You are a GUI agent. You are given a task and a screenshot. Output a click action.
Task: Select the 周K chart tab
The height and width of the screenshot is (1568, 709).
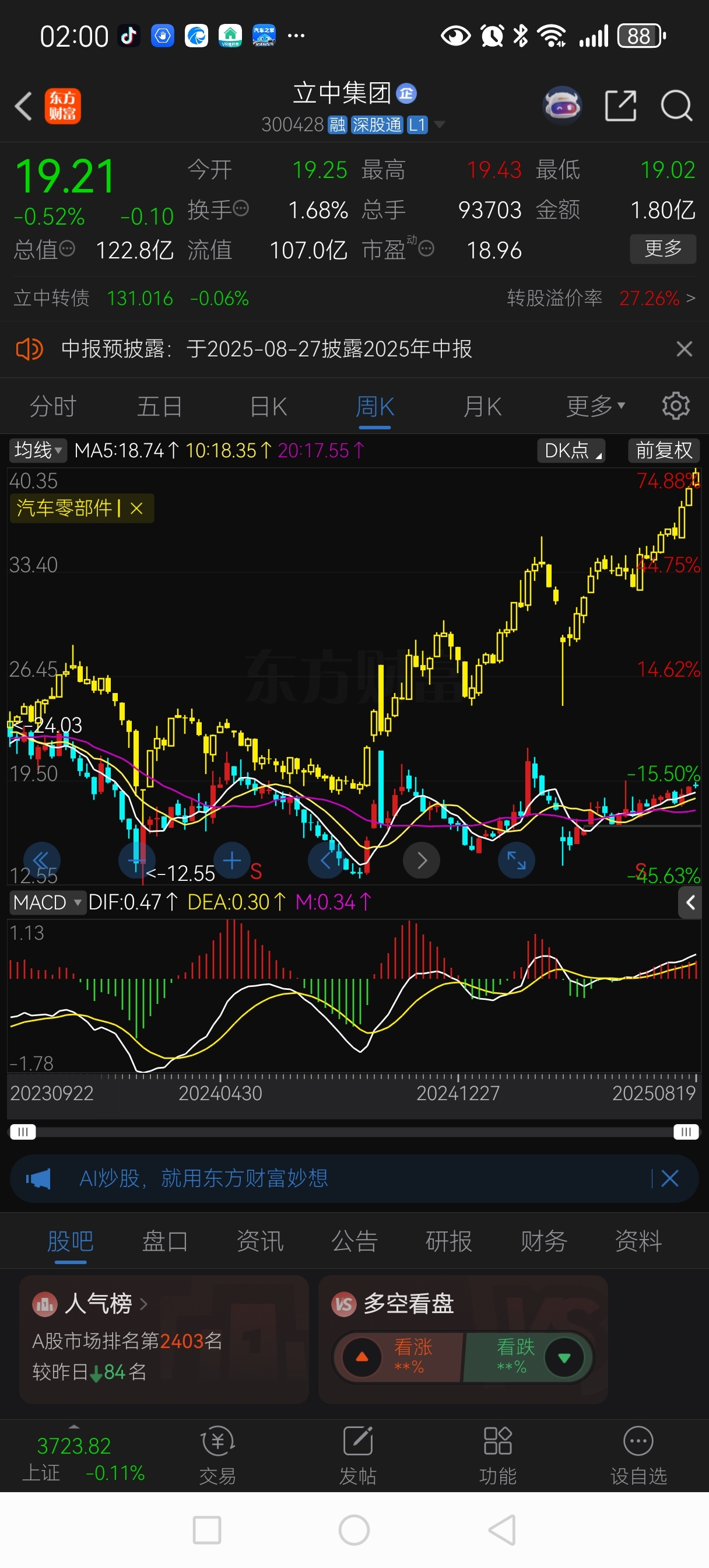click(x=375, y=406)
